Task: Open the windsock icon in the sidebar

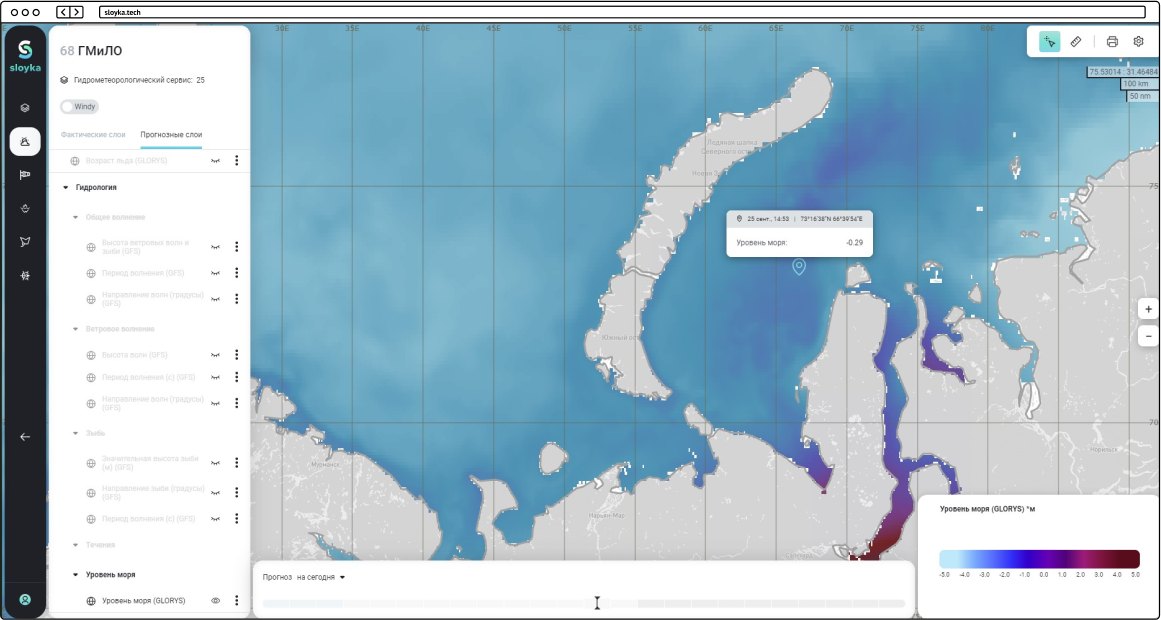Action: [25, 175]
